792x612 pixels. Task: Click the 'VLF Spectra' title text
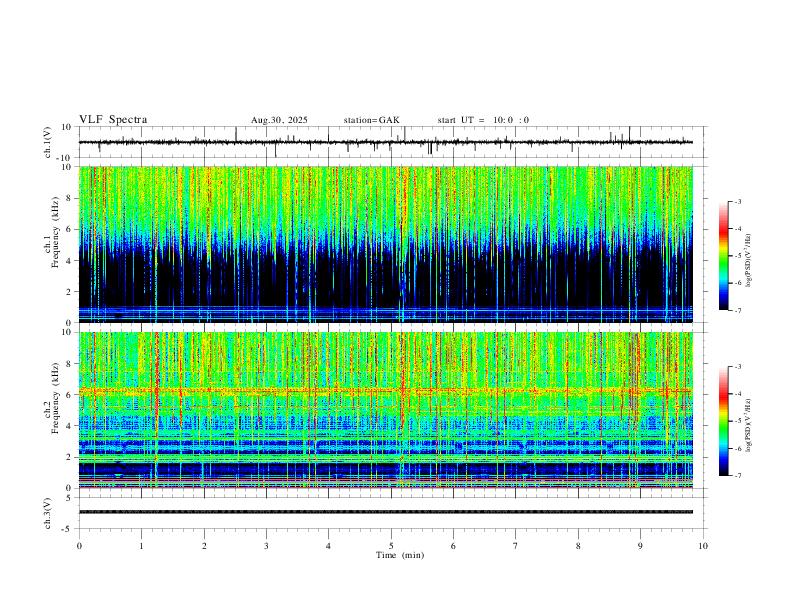click(113, 120)
